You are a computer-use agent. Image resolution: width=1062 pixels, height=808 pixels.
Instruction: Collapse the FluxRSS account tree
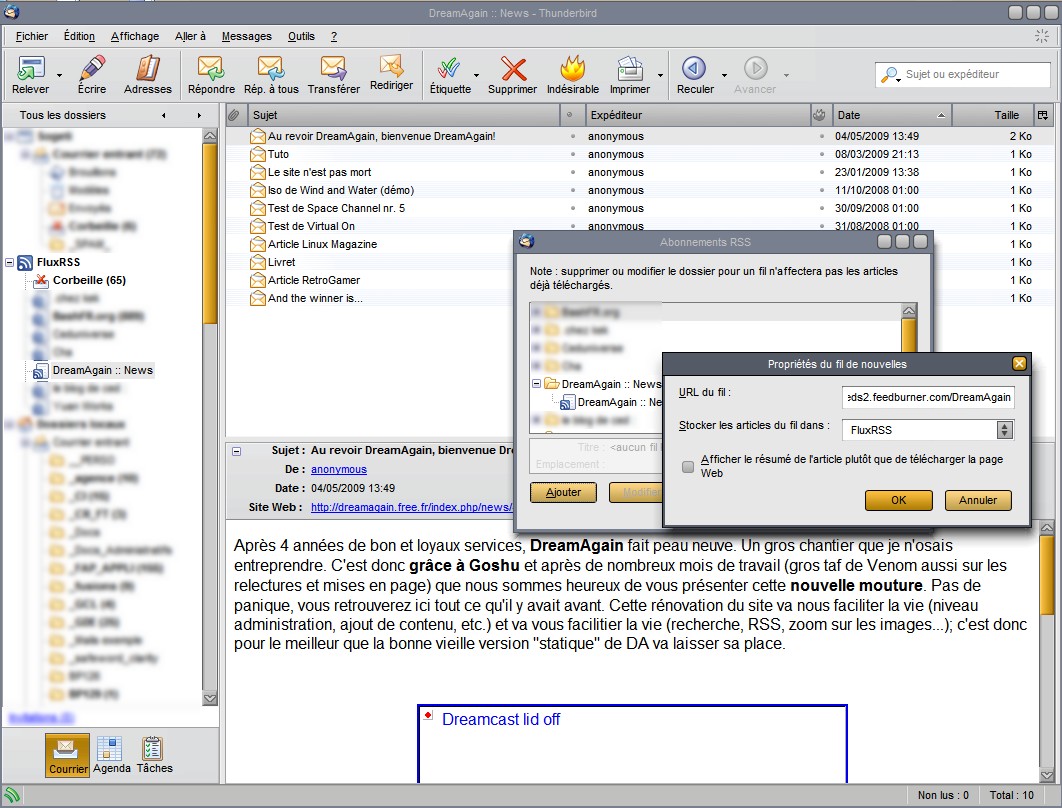point(9,262)
